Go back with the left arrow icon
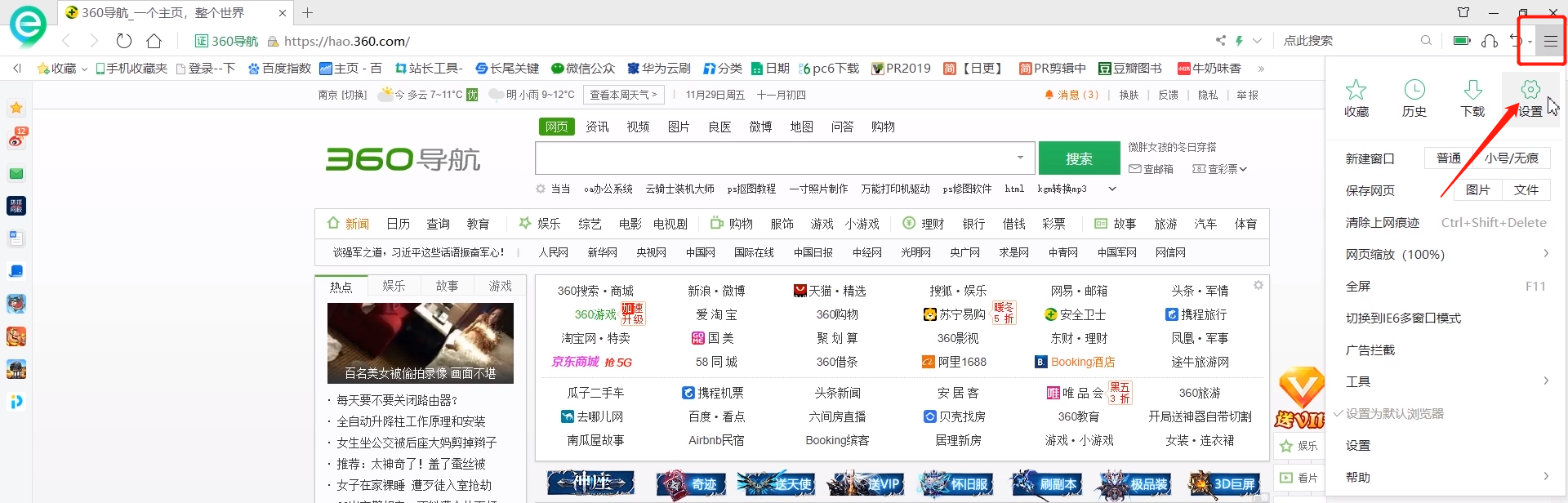The width and height of the screenshot is (1568, 503). pos(66,41)
